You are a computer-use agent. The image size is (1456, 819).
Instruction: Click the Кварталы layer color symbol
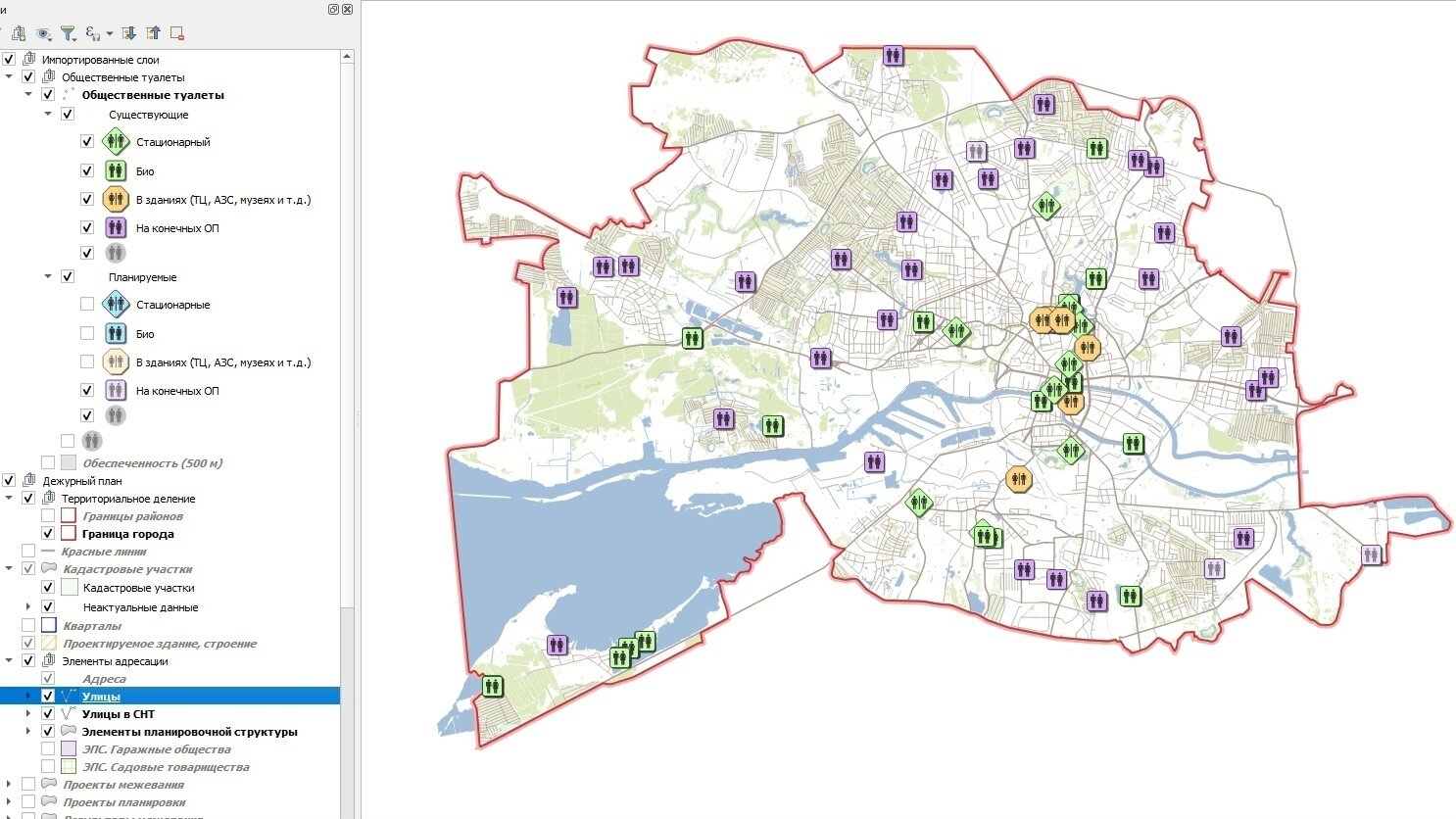(49, 626)
